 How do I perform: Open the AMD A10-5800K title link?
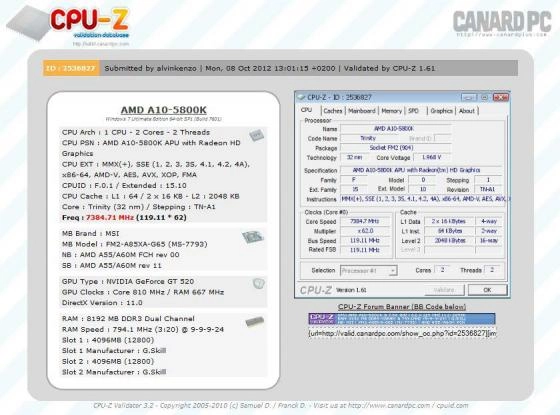pos(164,110)
